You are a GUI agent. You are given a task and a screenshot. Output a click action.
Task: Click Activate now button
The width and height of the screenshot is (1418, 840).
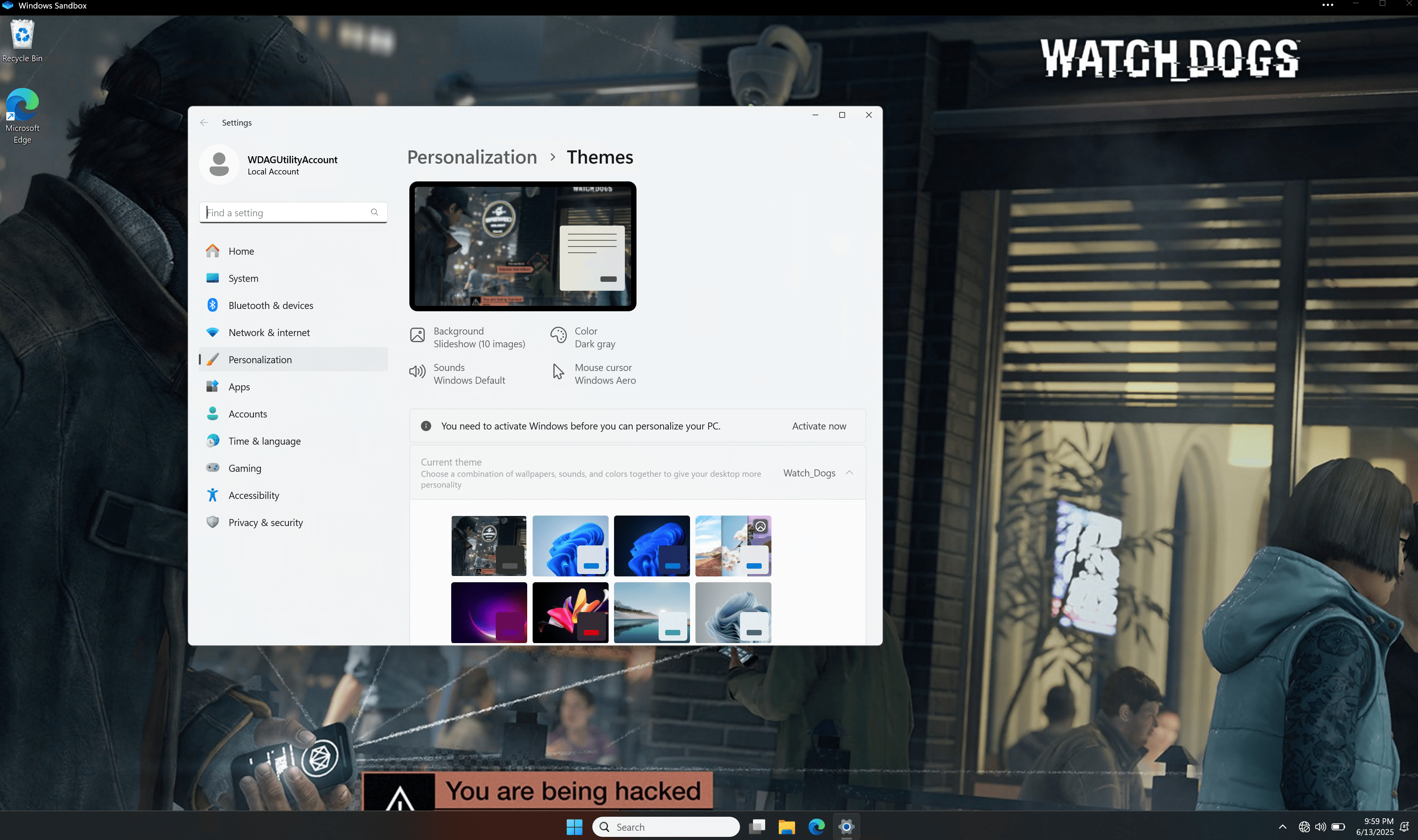point(819,426)
